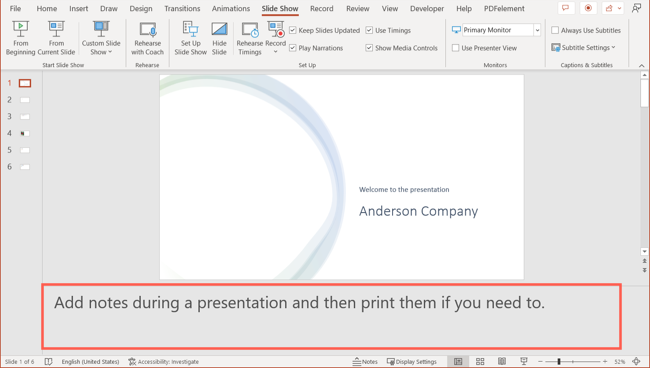The width and height of the screenshot is (650, 368).
Task: Click into the speaker notes text area
Action: point(331,316)
